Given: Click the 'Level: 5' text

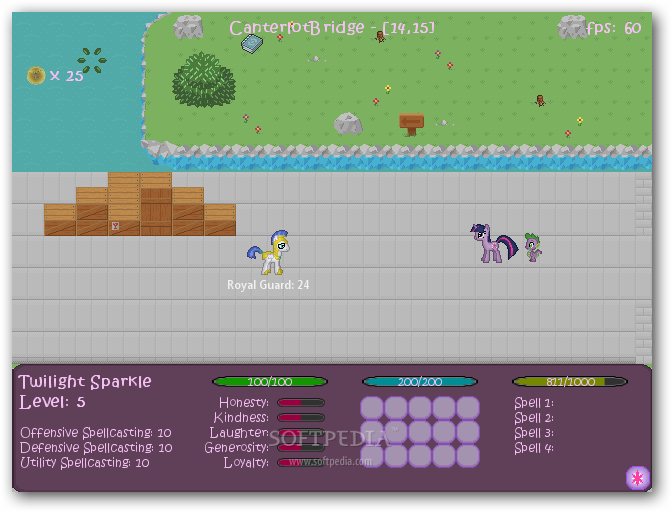Looking at the screenshot, I should coord(52,402).
